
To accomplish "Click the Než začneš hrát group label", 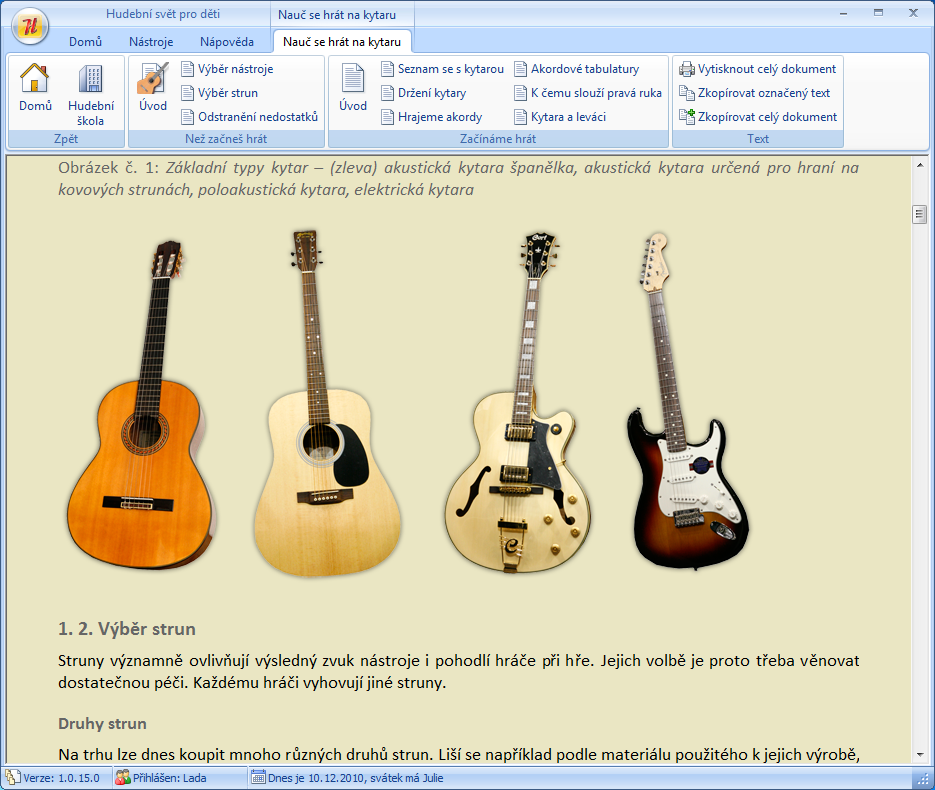I will point(226,139).
